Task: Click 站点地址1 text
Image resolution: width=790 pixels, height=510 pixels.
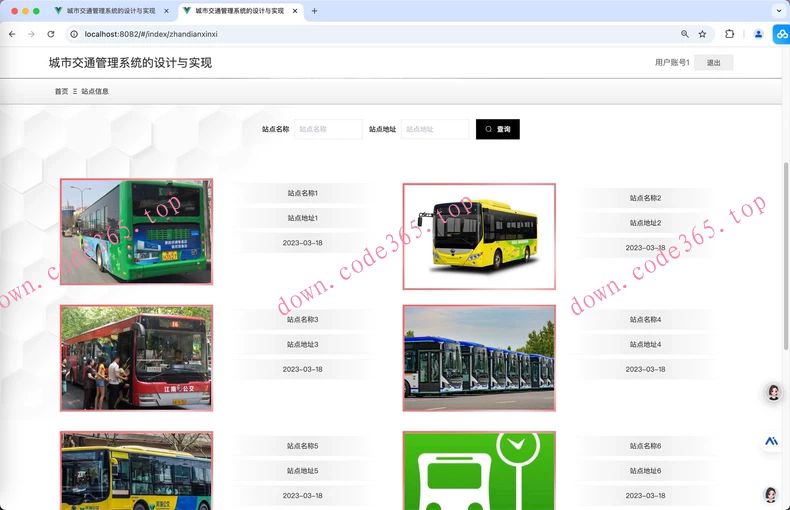Action: click(302, 218)
